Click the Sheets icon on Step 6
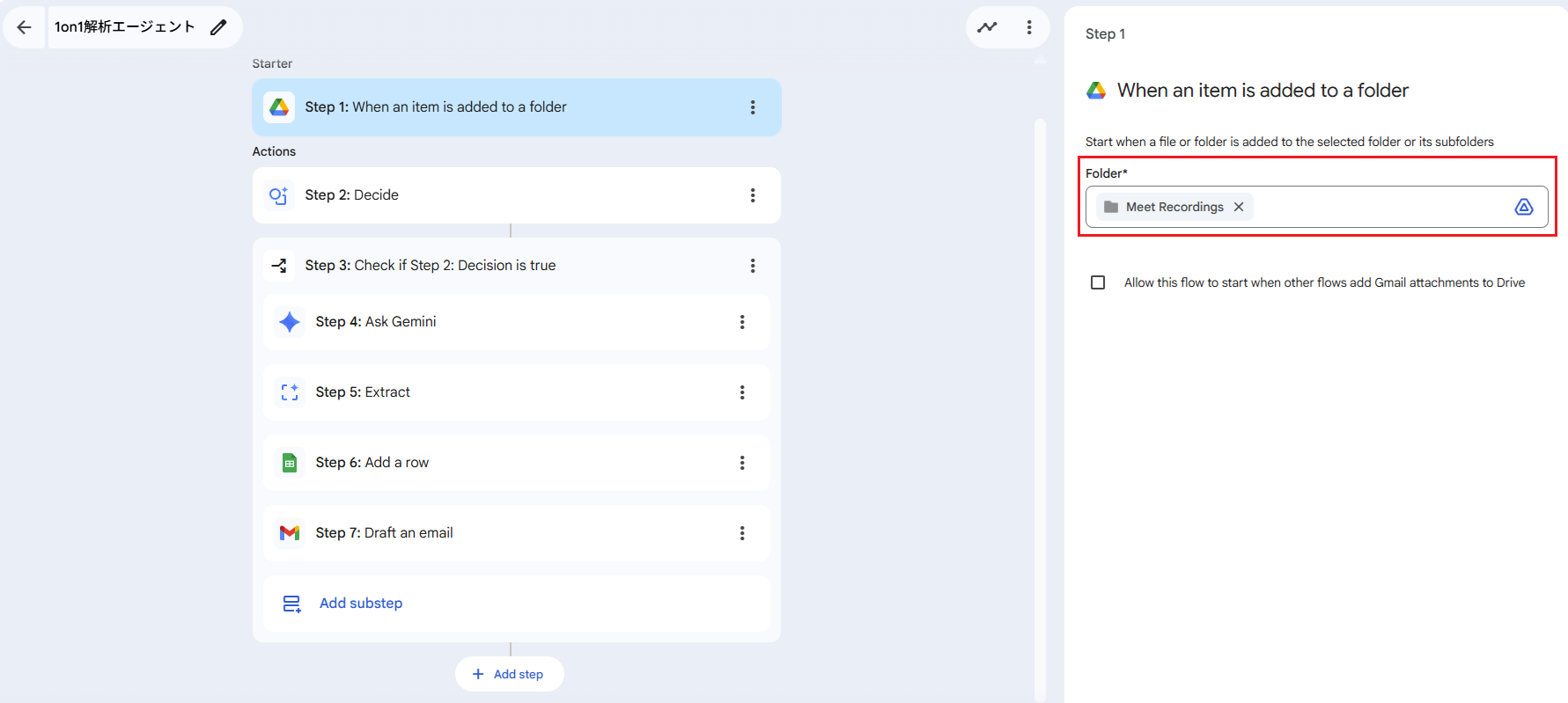The height and width of the screenshot is (703, 1568). [x=290, y=463]
